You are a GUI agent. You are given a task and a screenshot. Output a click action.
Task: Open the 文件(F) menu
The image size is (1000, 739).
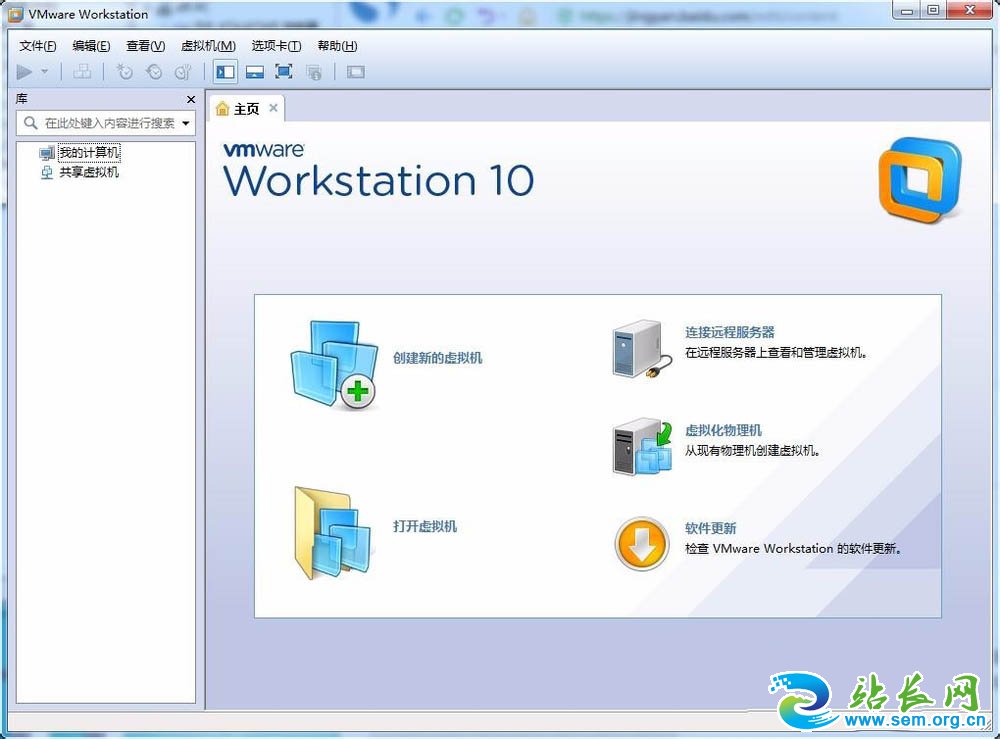(x=38, y=46)
